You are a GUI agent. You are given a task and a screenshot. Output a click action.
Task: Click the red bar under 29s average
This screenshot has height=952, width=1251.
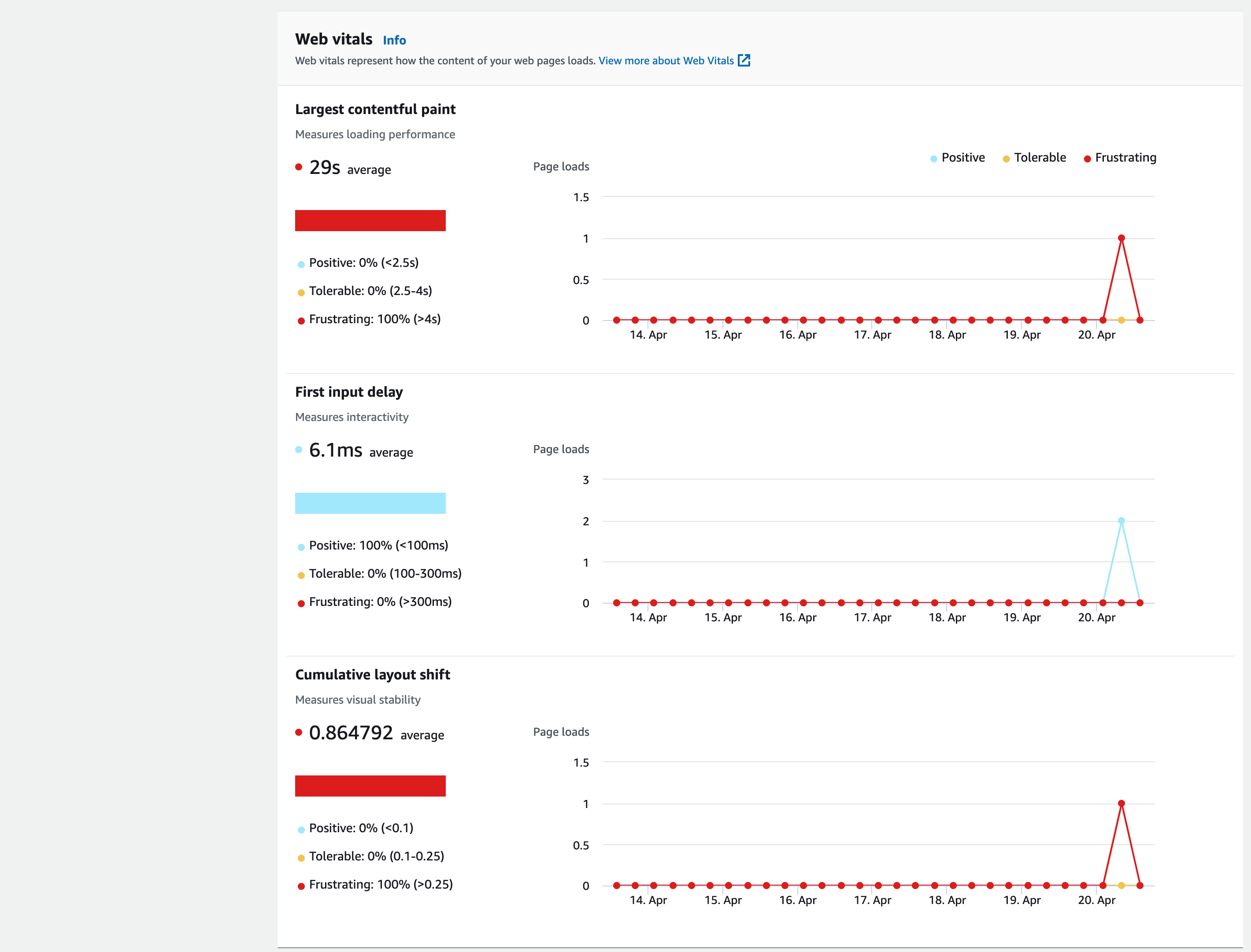pos(370,221)
